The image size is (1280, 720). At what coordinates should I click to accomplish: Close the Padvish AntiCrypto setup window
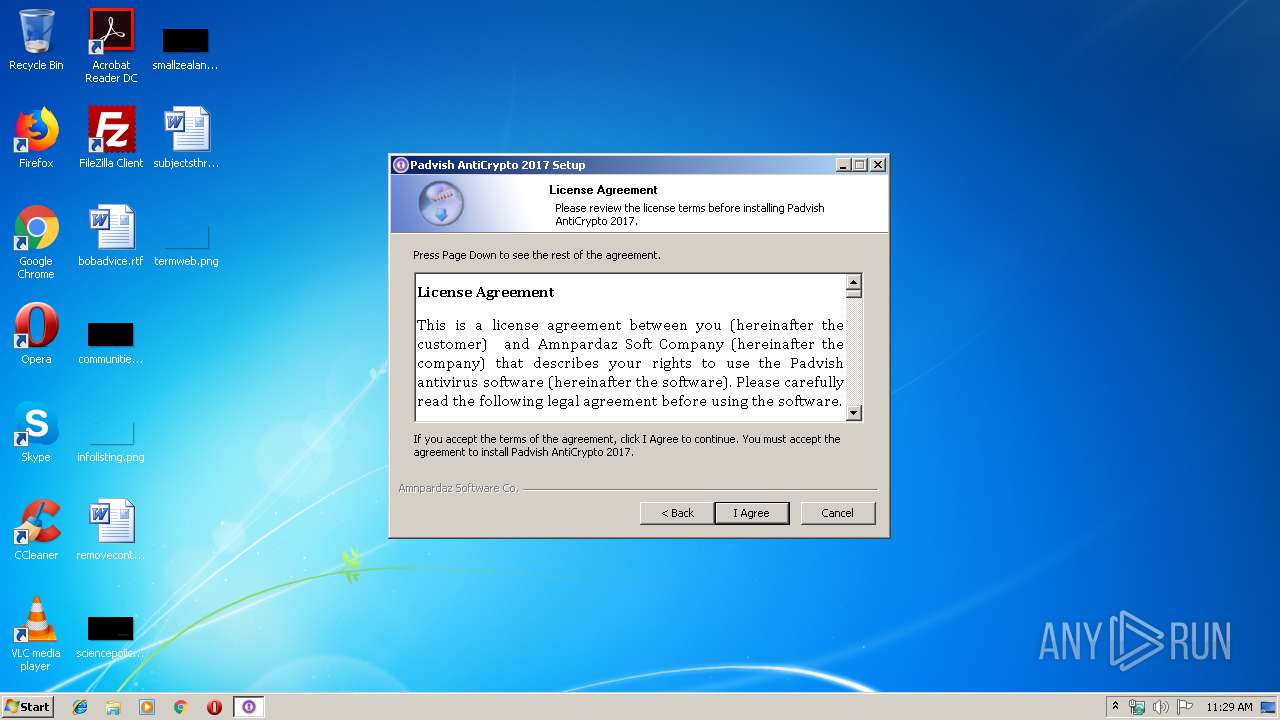878,165
